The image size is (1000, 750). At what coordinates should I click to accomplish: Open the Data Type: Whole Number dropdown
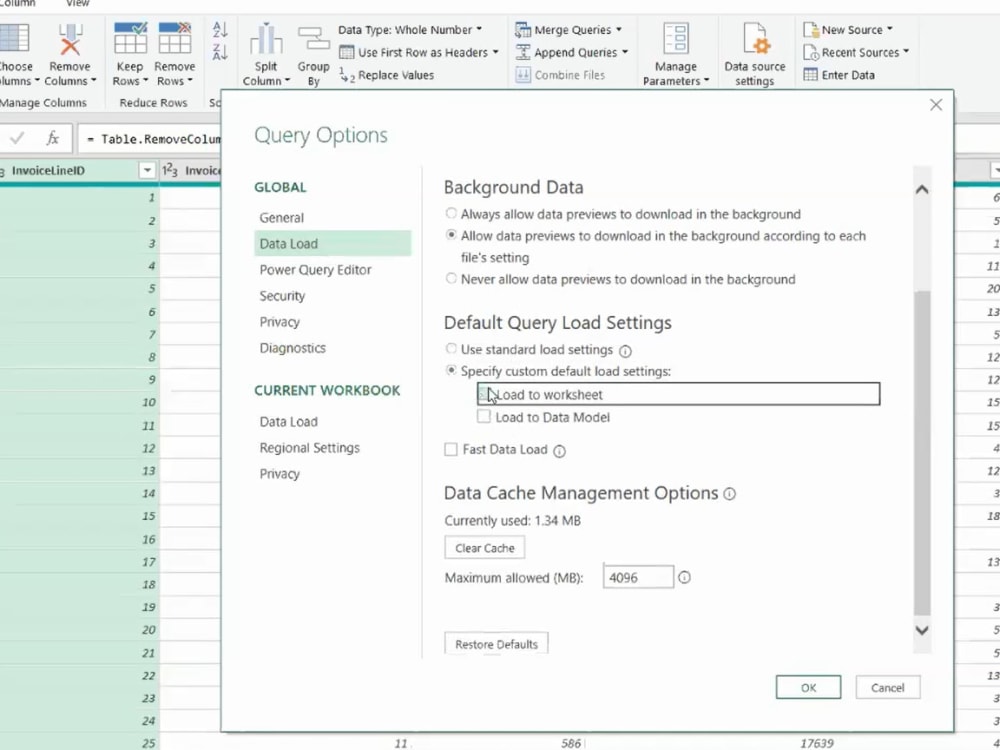click(410, 30)
